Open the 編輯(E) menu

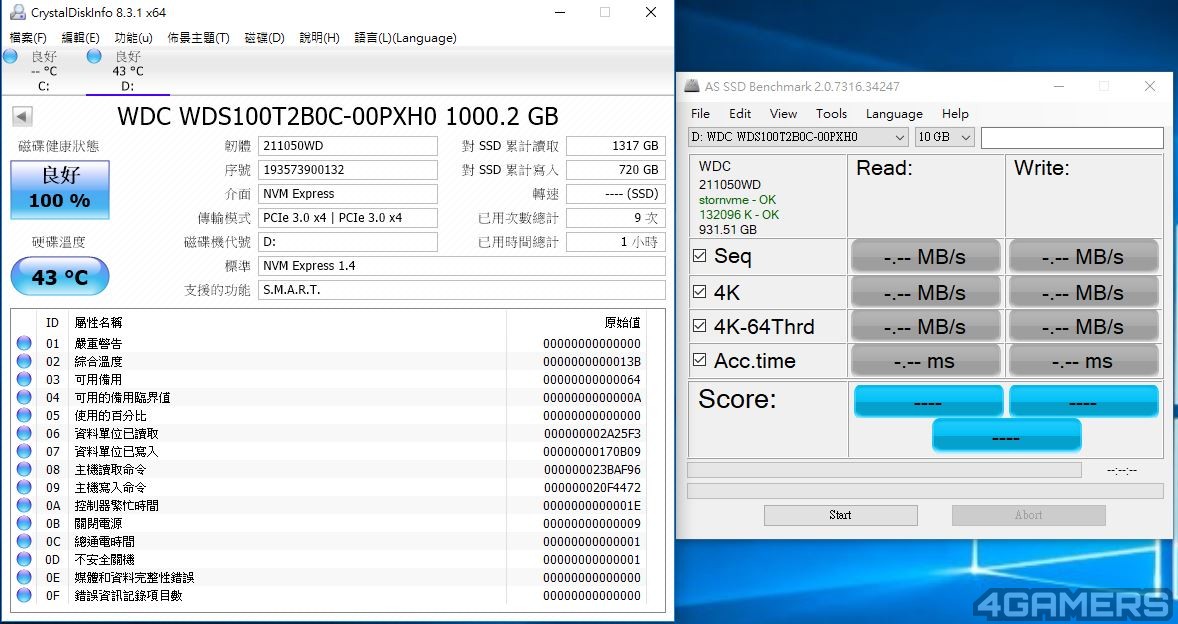(80, 38)
